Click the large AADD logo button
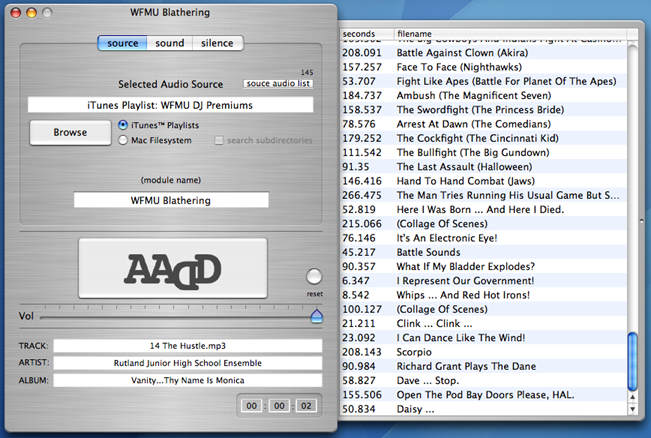The width and height of the screenshot is (651, 438). [x=173, y=268]
